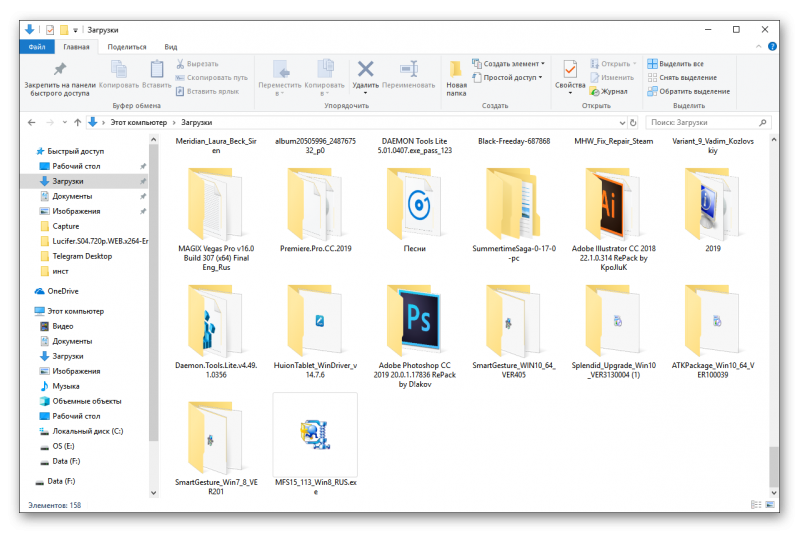Screen dimensions: 800x533
Task: Go up one folder level arrow
Action: tap(78, 122)
